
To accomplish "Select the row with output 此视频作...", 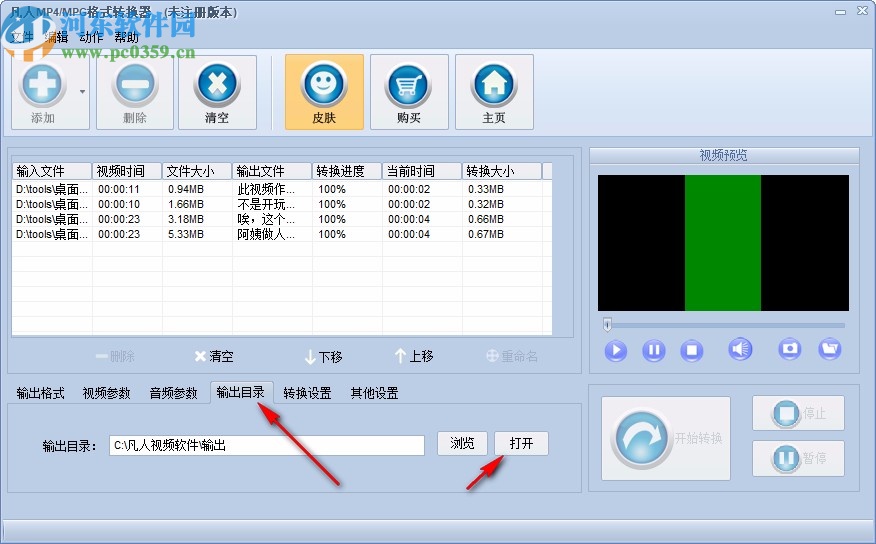I will coord(282,189).
